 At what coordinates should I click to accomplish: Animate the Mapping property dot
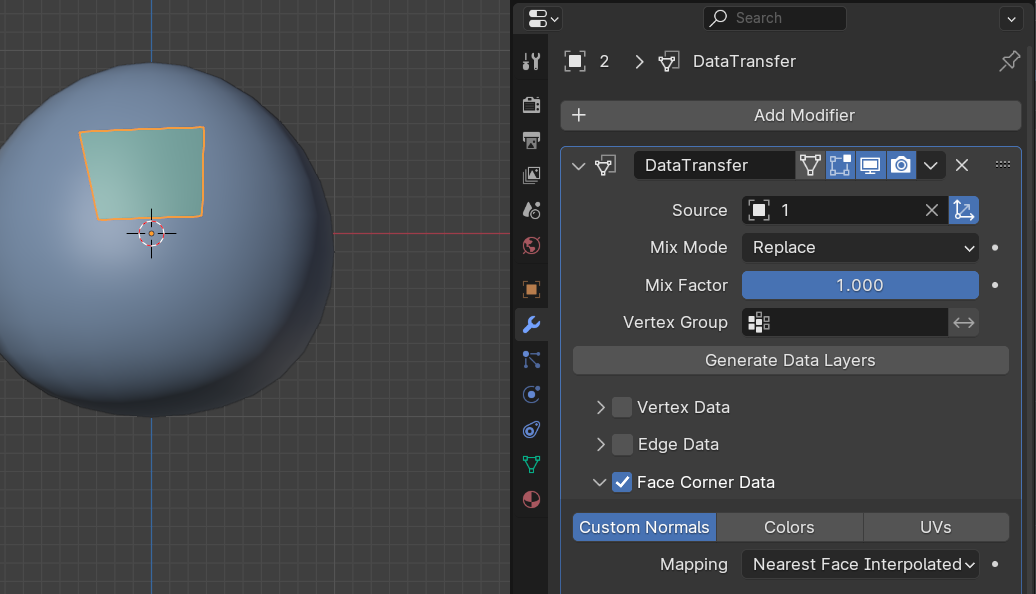995,564
